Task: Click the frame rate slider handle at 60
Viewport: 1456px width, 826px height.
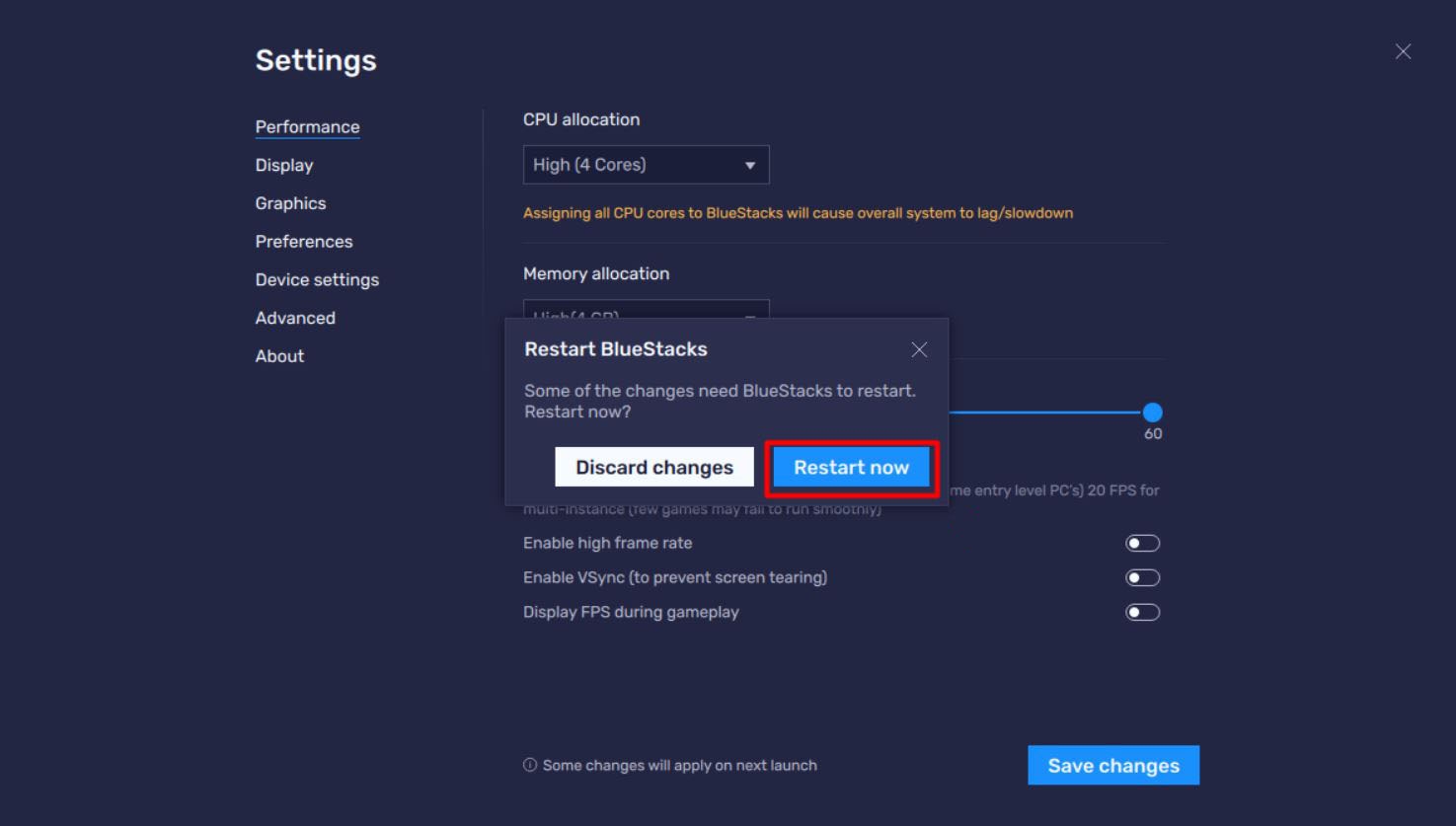Action: tap(1152, 413)
